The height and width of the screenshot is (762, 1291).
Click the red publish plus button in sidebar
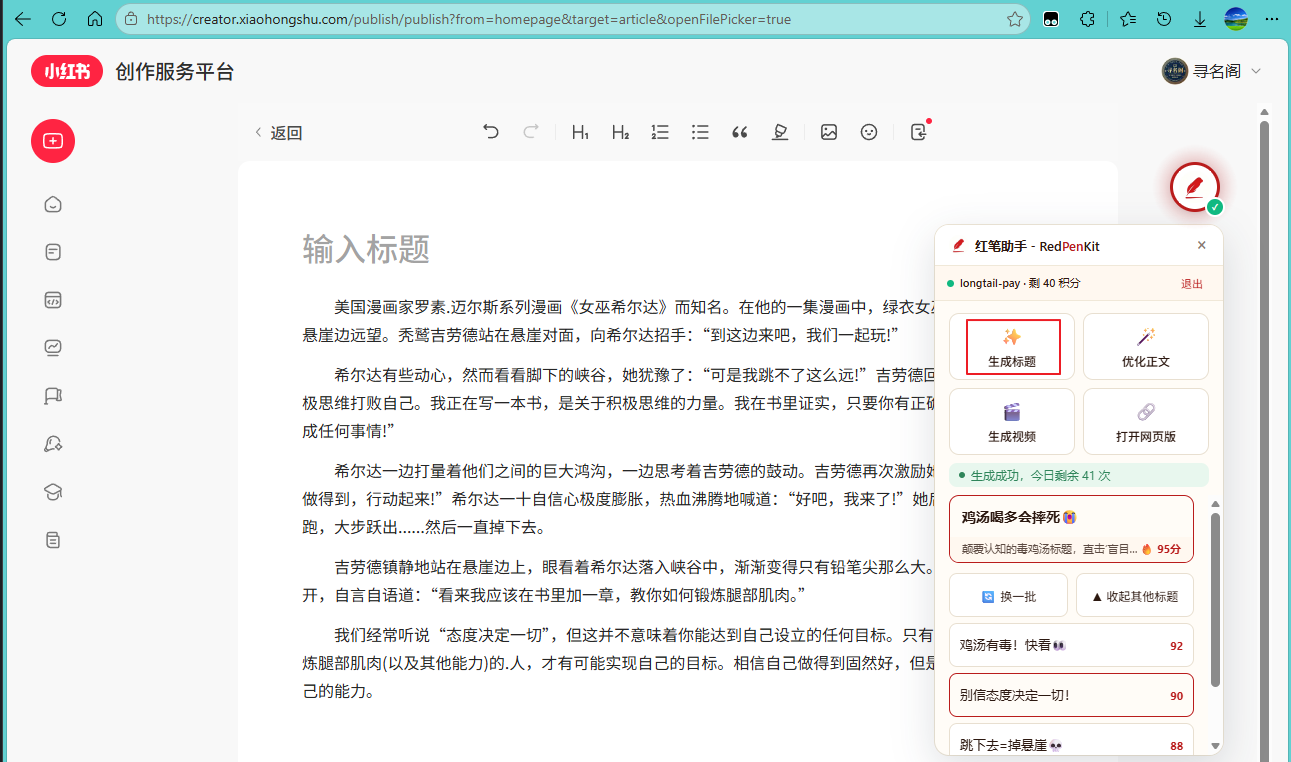53,141
